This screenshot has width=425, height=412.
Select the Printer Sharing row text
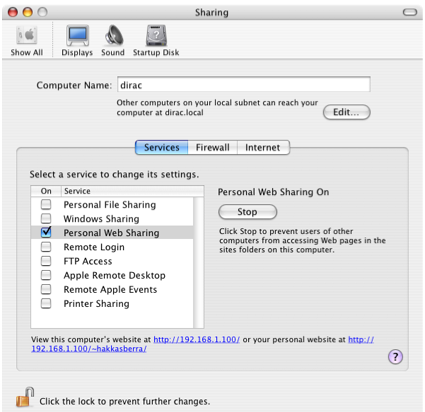[x=96, y=304]
